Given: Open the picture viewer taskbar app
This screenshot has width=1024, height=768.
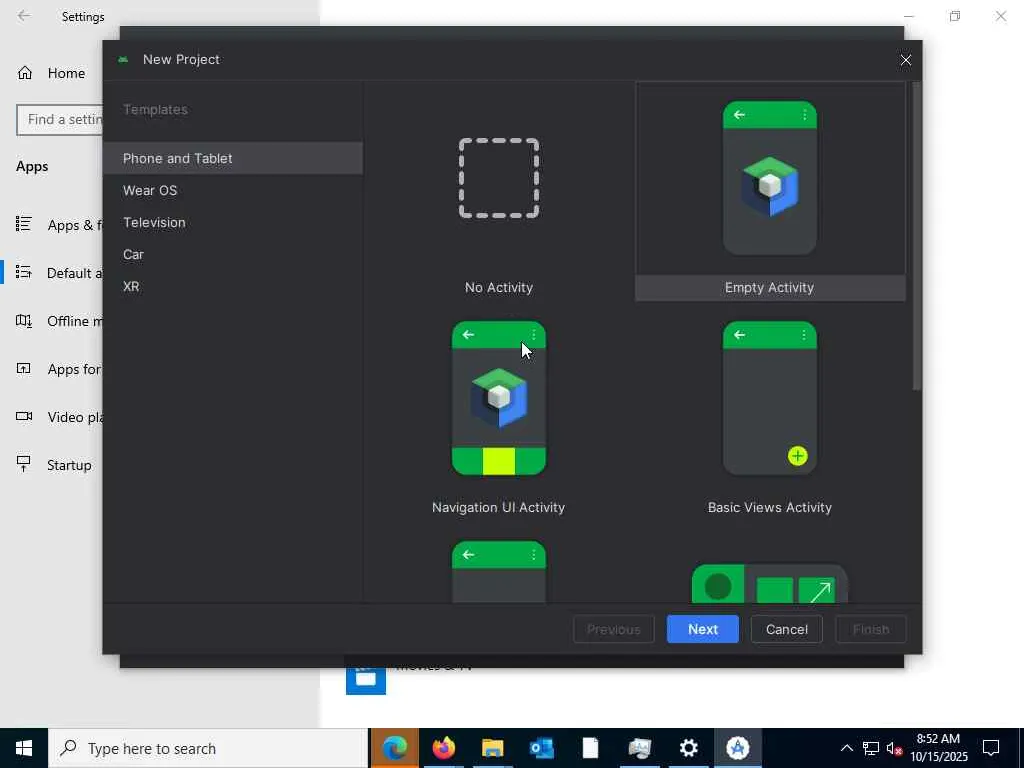Looking at the screenshot, I should pyautogui.click(x=639, y=748).
